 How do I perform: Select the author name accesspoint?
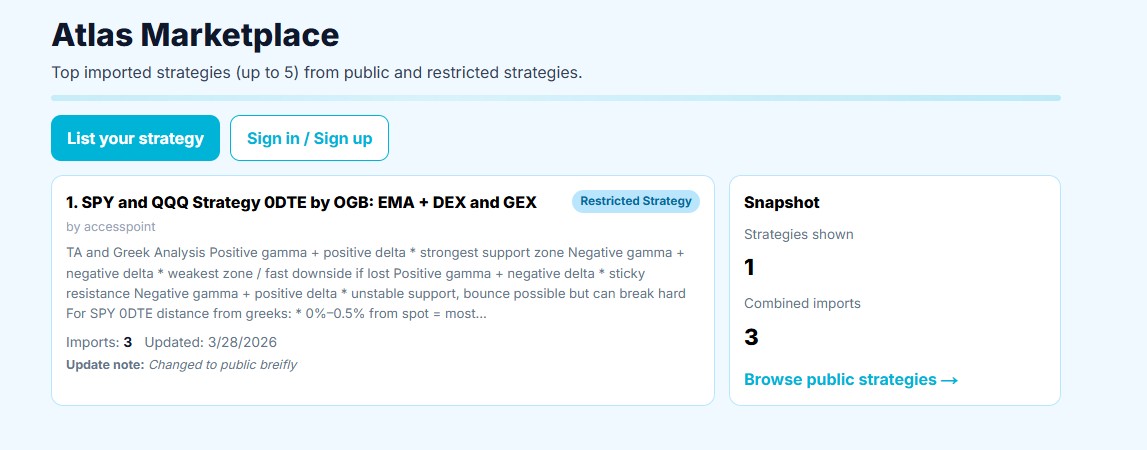112,226
